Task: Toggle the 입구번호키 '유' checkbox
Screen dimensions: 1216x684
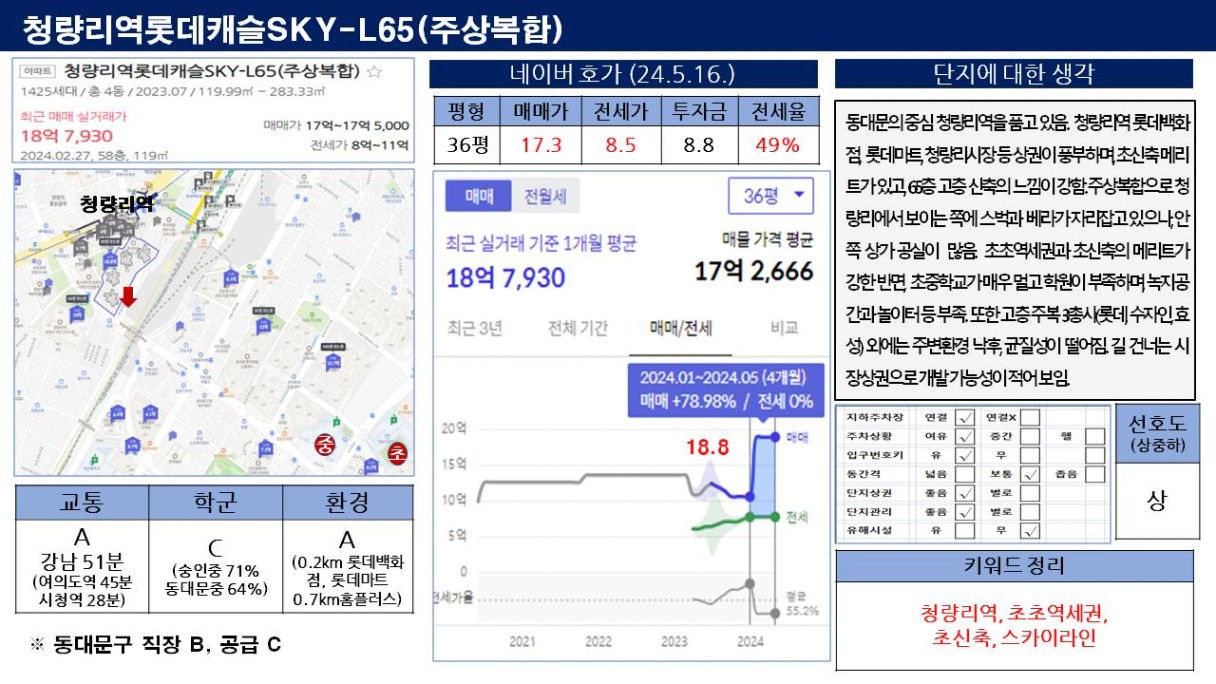Action: click(965, 455)
